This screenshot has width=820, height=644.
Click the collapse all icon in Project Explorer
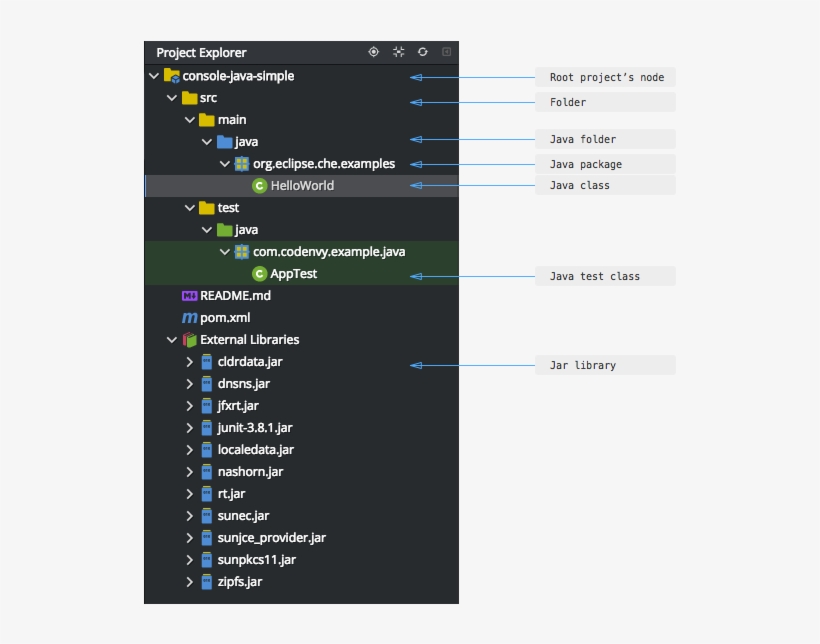[399, 52]
